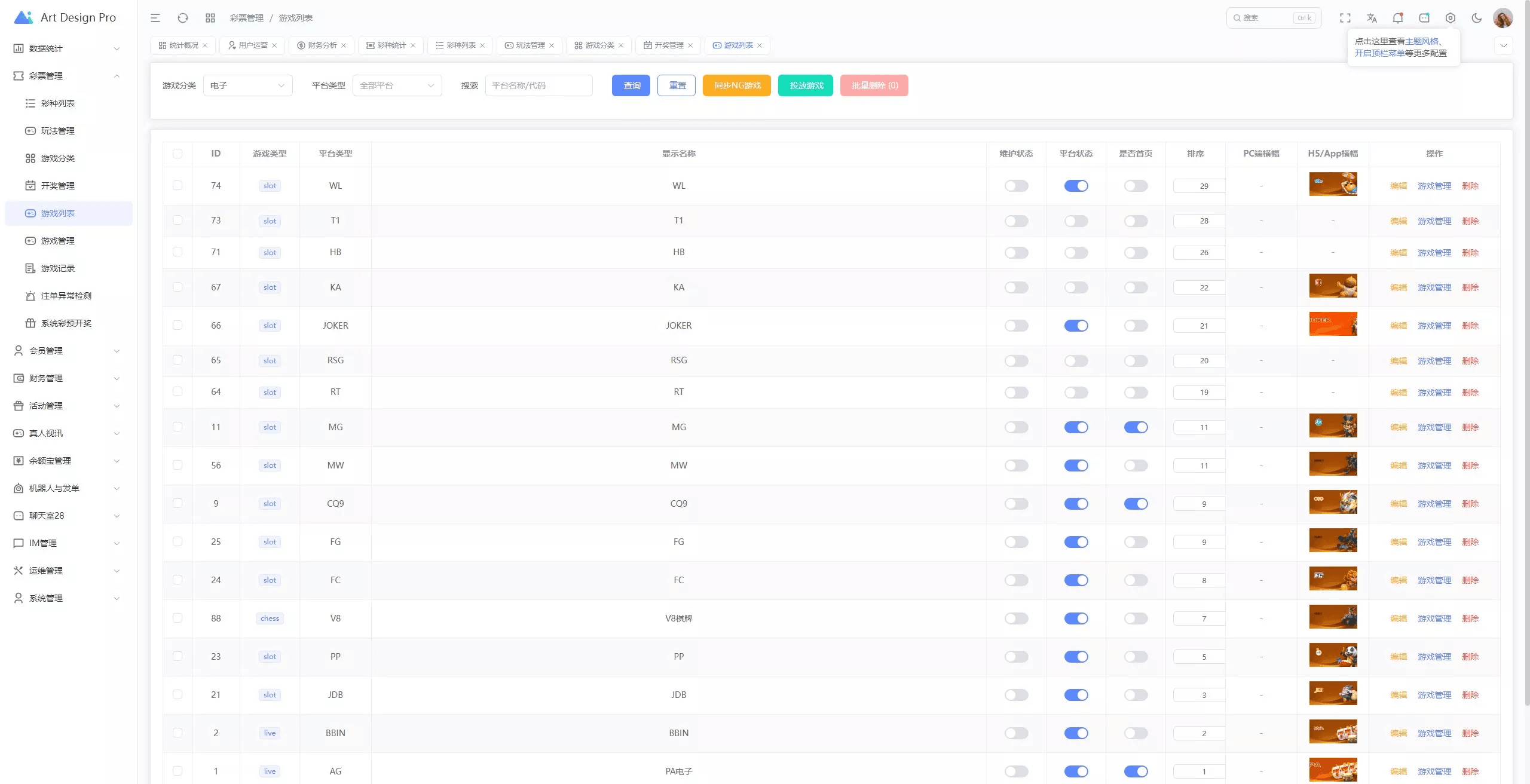Switch to dark mode with the moon icon
The image size is (1530, 784).
pos(1477,18)
